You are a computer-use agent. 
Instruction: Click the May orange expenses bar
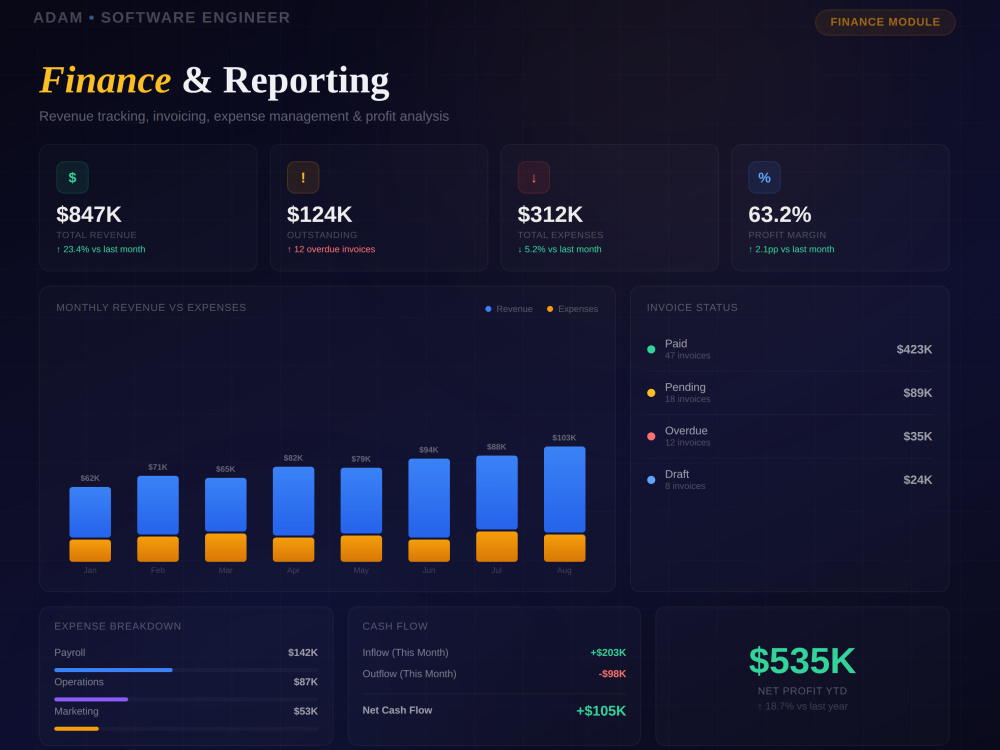[x=361, y=548]
